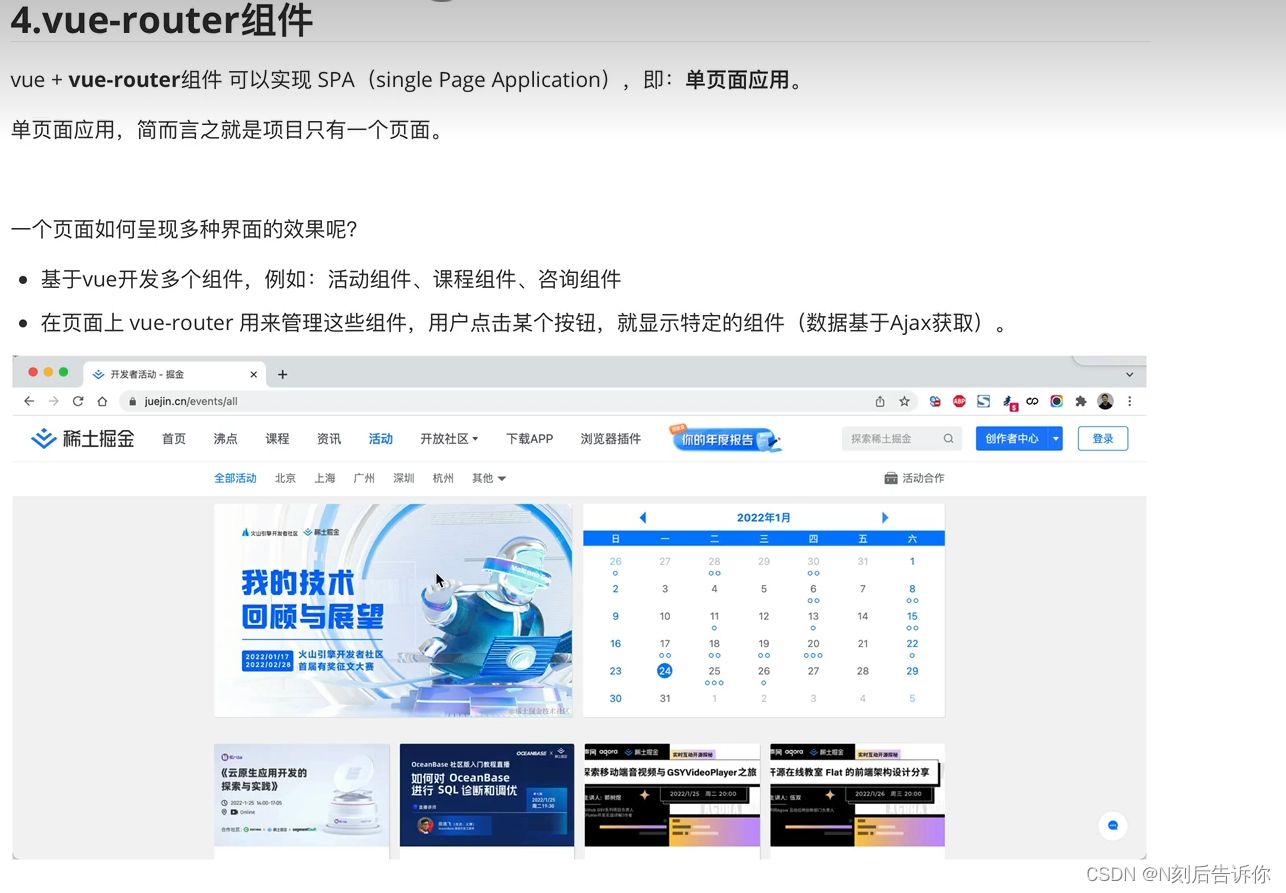This screenshot has height=893, width=1286.
Task: Click the 下载APP link
Action: [x=529, y=438]
